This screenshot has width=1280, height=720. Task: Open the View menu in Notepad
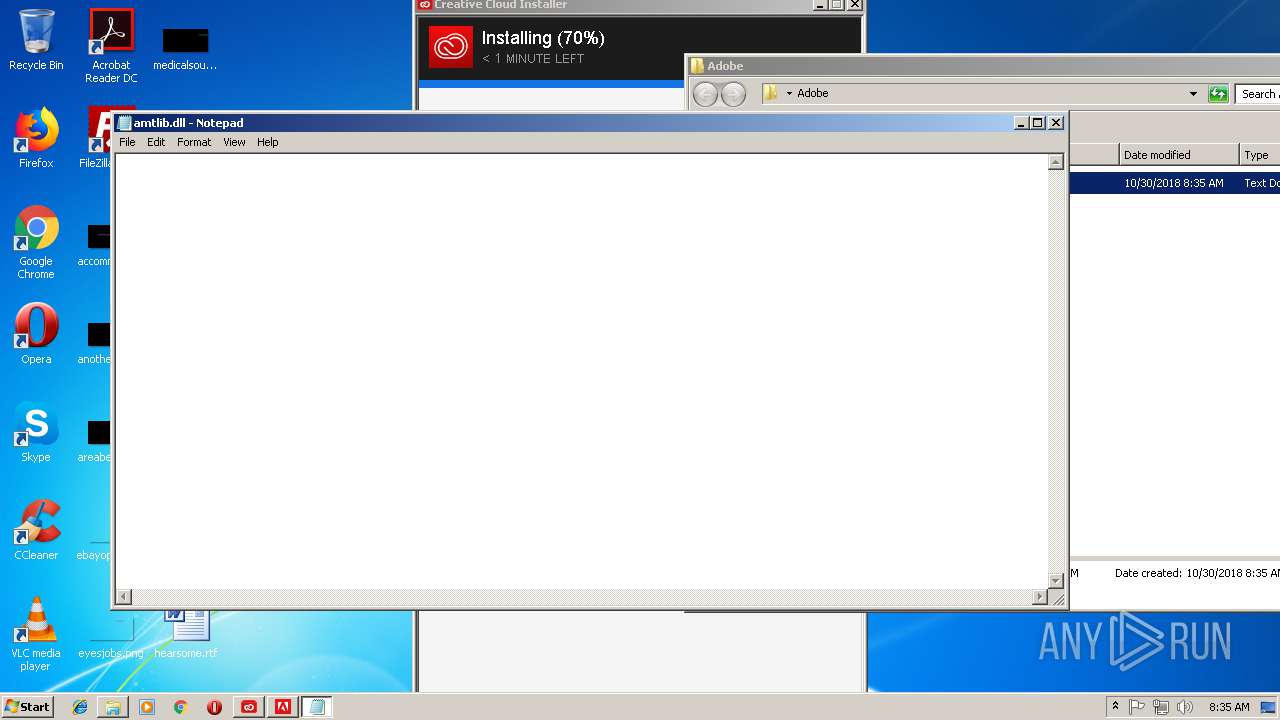[x=234, y=142]
